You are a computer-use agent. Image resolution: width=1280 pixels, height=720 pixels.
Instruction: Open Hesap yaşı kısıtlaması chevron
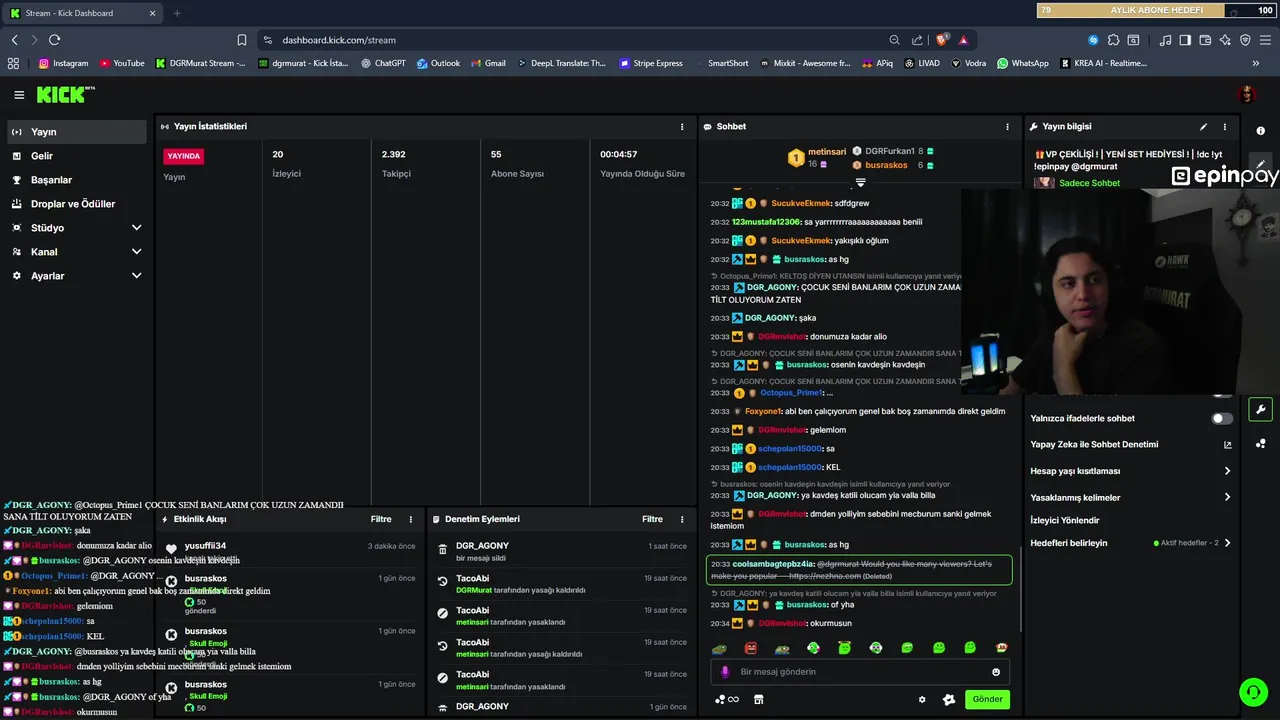point(1227,471)
